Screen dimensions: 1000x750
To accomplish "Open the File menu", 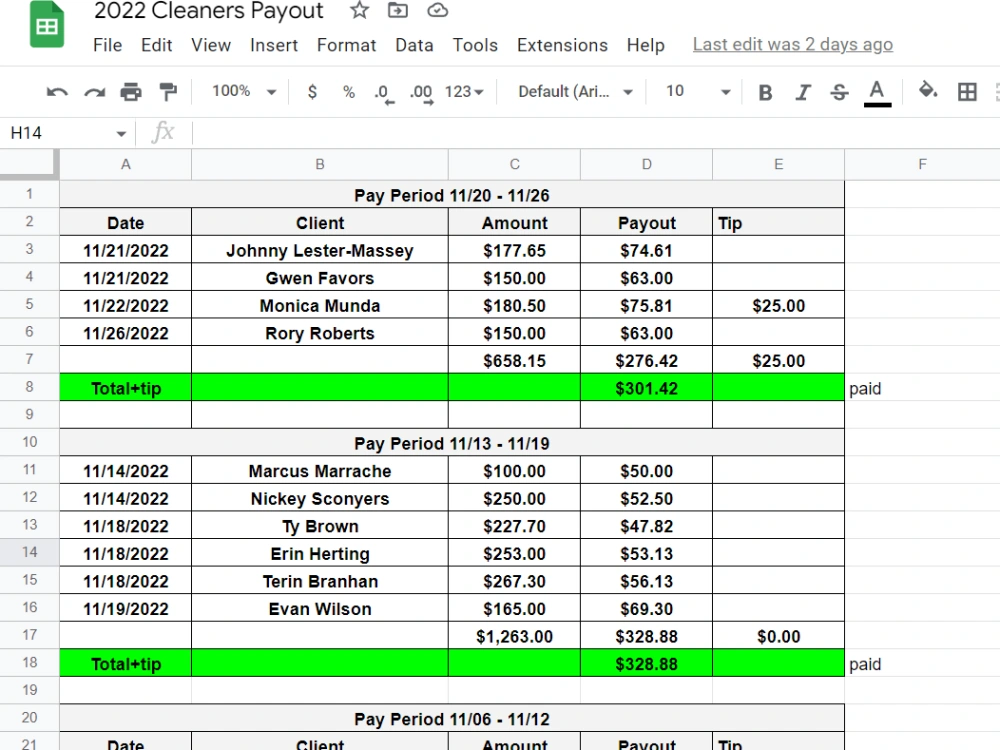I will (x=107, y=45).
